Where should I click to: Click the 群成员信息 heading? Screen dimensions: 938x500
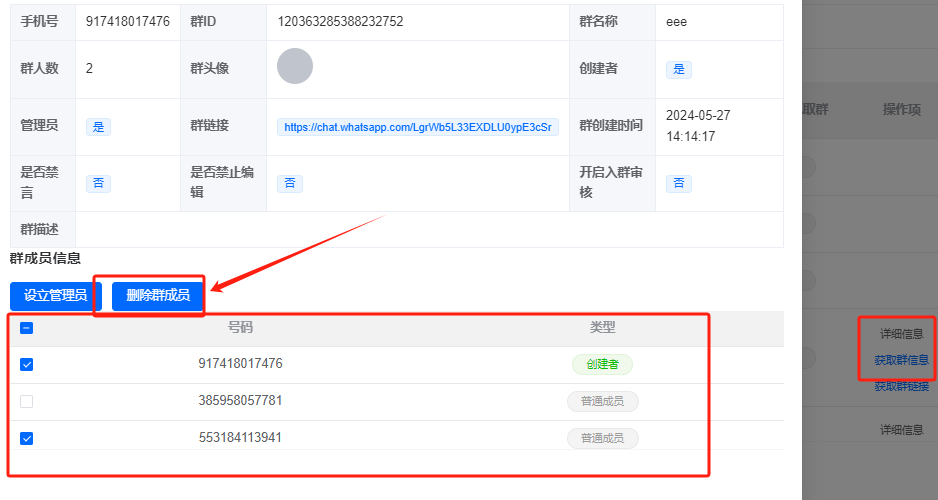(45, 258)
